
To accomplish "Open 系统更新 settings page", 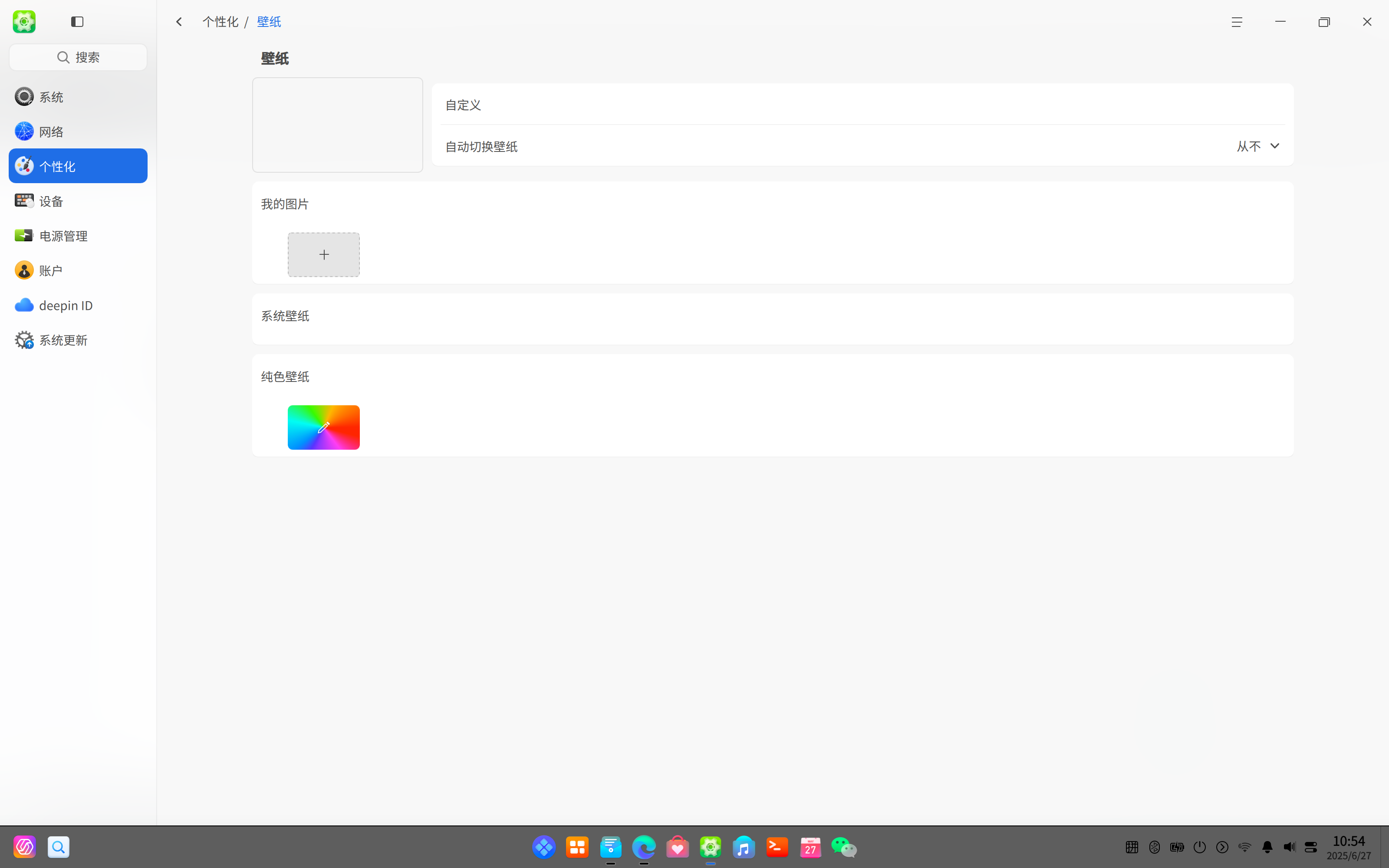I will (78, 340).
